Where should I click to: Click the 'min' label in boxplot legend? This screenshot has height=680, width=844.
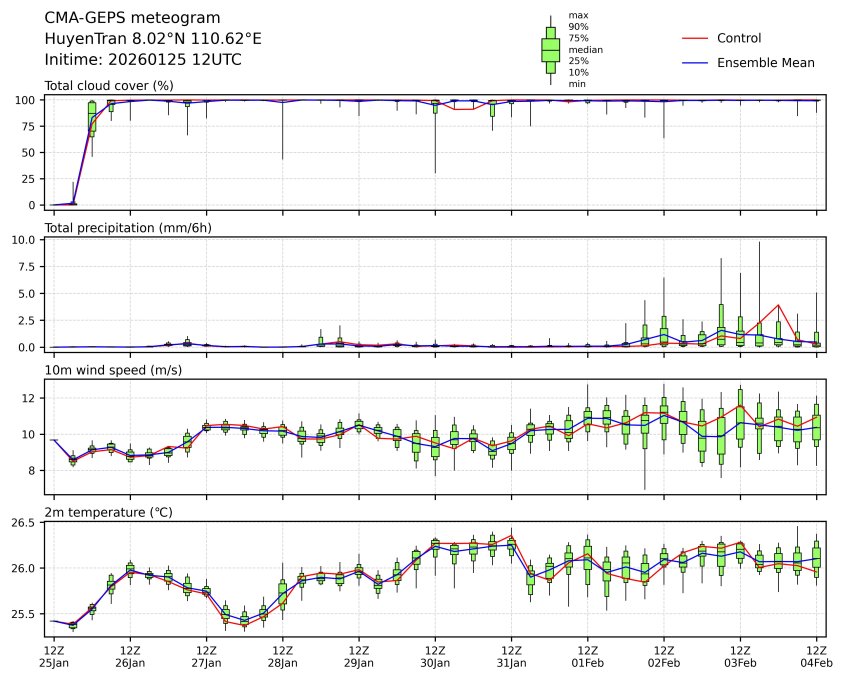click(x=577, y=84)
